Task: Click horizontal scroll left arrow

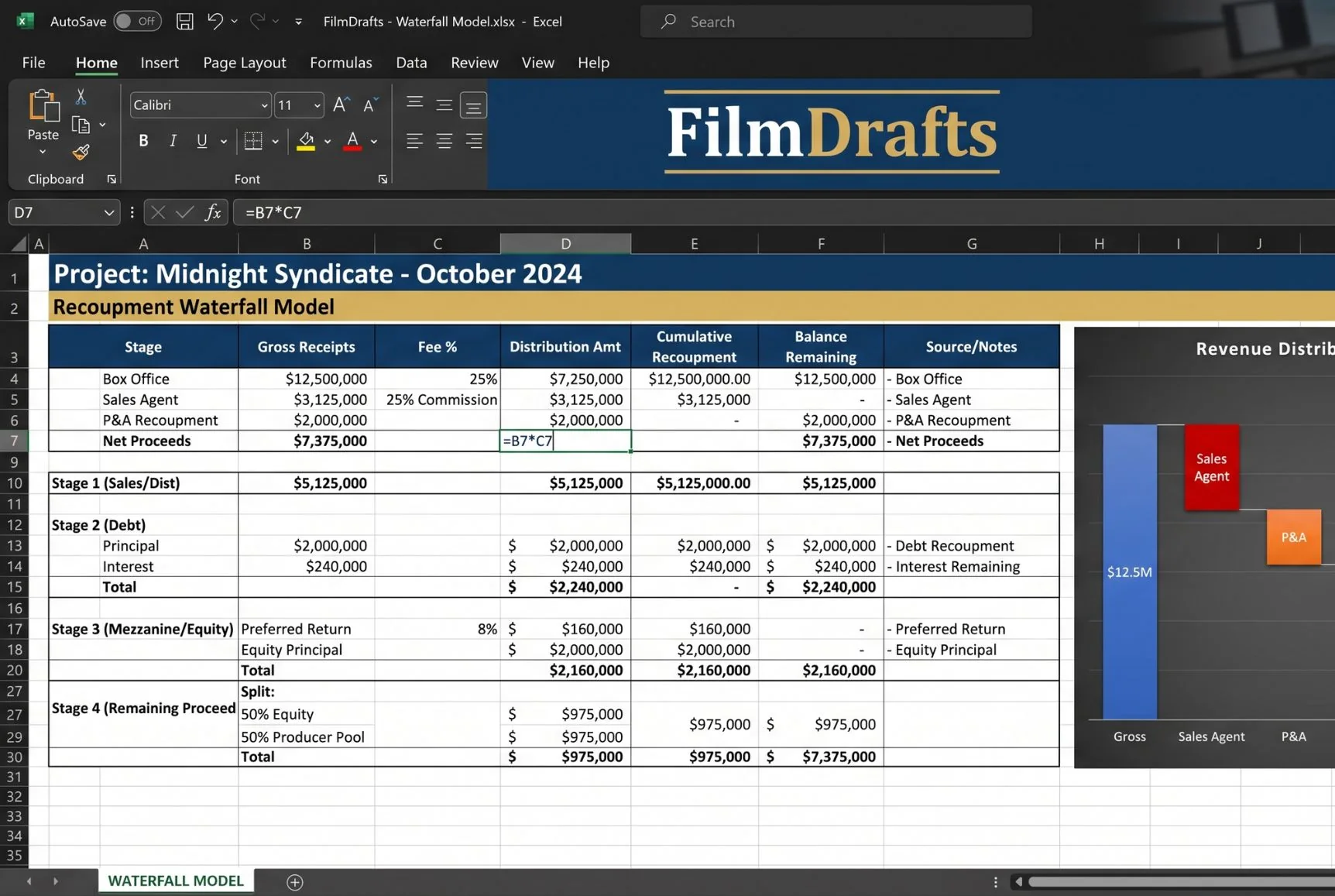Action: click(1018, 881)
